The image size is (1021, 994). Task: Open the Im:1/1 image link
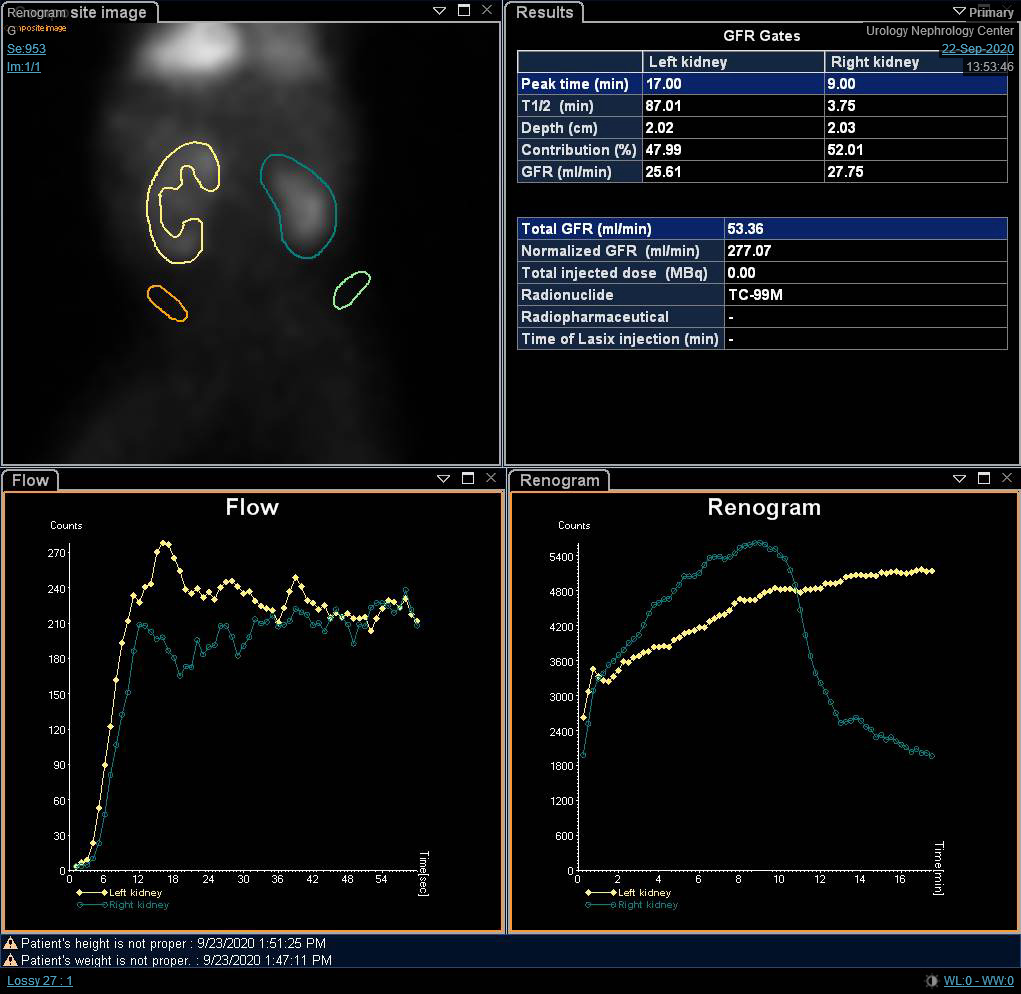[x=23, y=66]
